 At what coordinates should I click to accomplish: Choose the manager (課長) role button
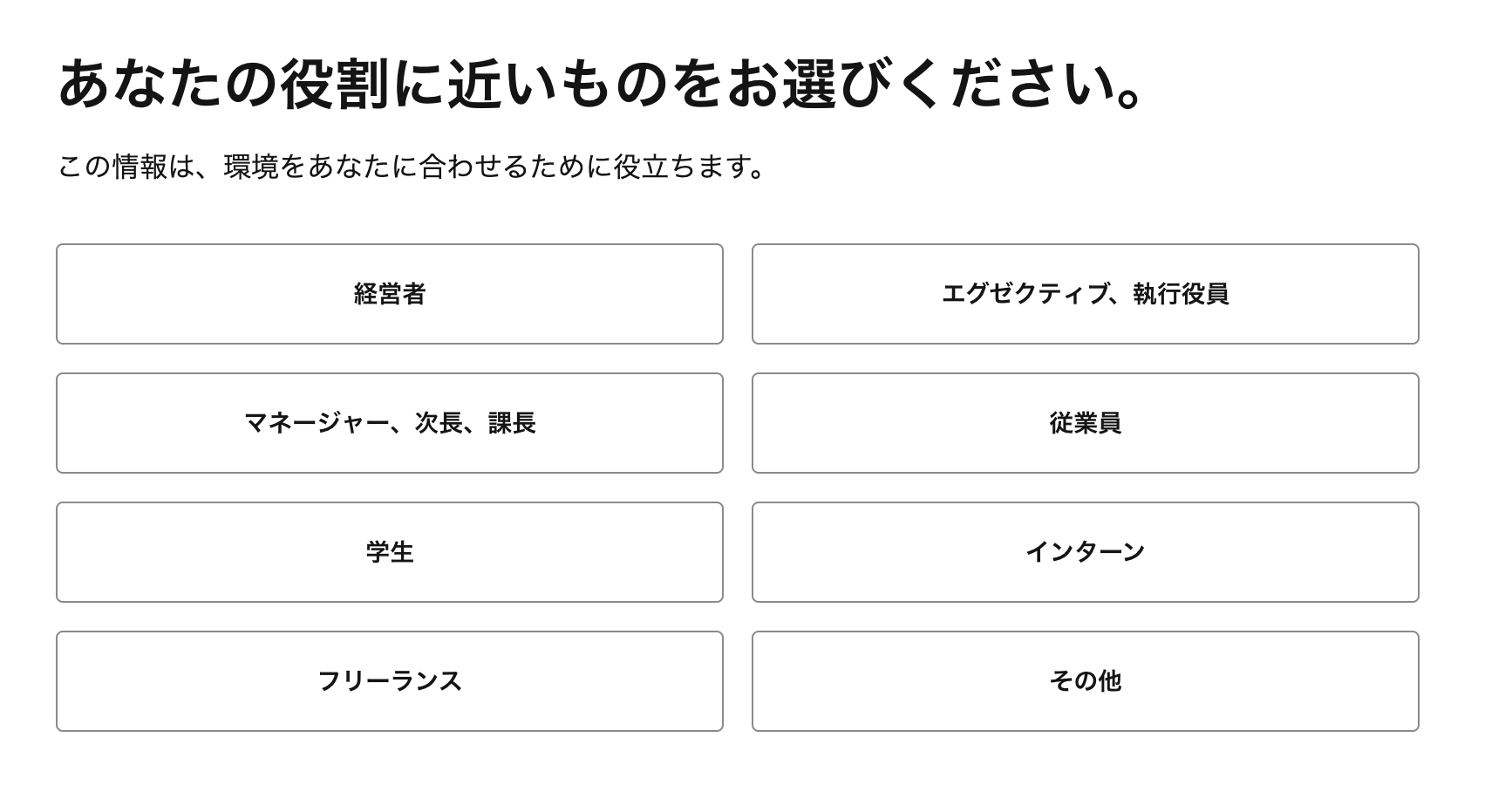390,423
